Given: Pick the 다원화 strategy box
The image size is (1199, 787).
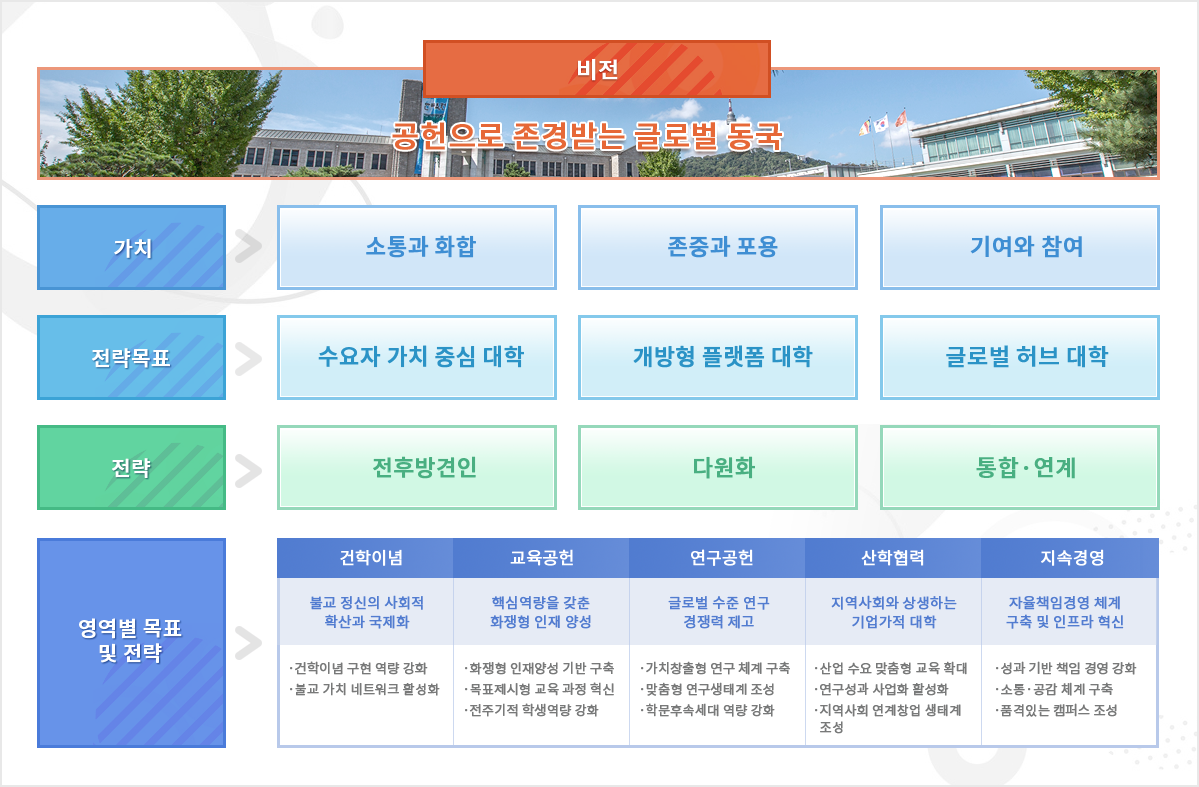Looking at the screenshot, I should (x=718, y=467).
